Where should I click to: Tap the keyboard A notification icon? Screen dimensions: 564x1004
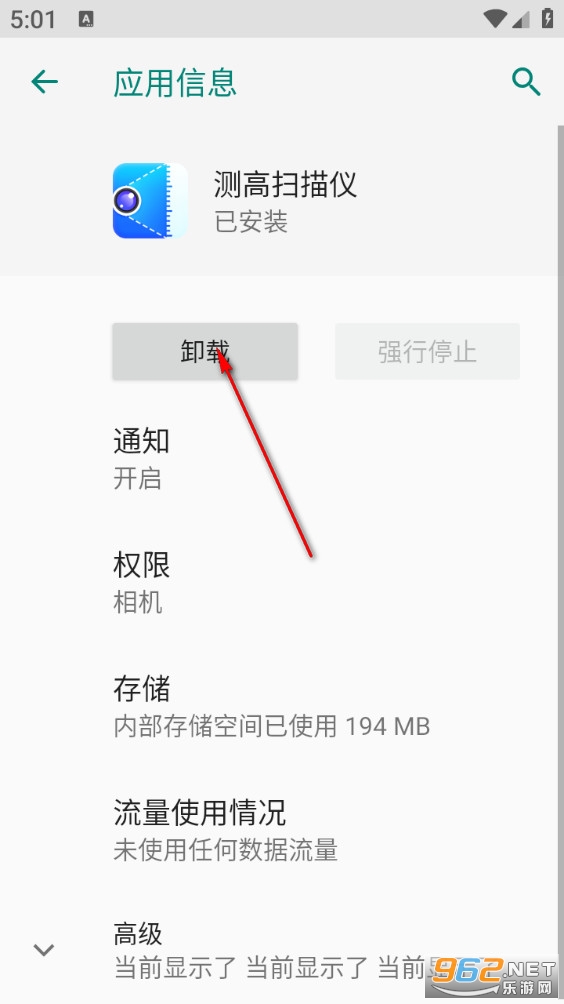click(x=86, y=19)
